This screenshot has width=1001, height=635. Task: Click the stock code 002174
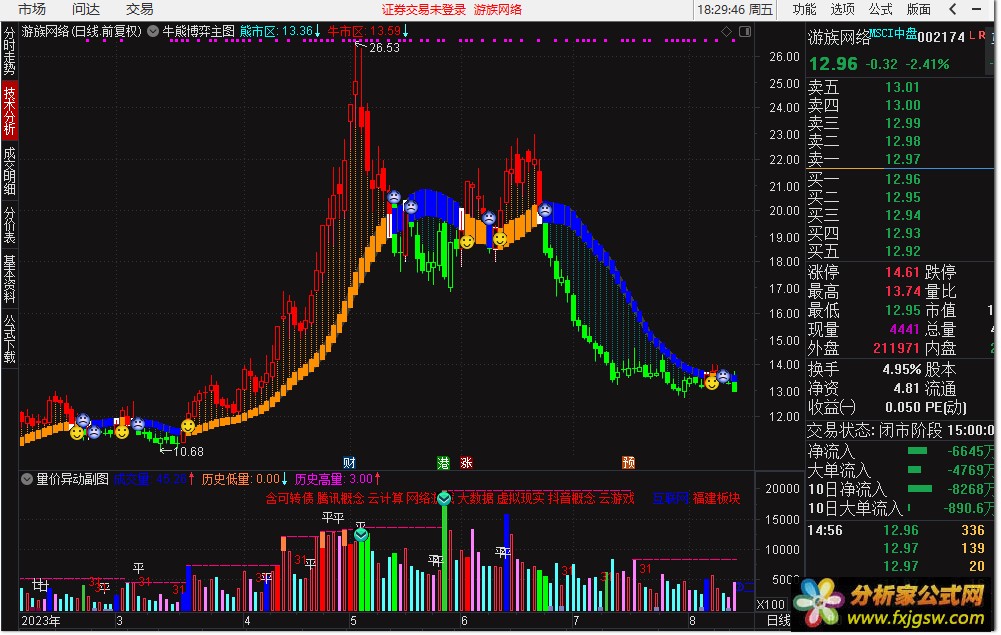point(941,37)
